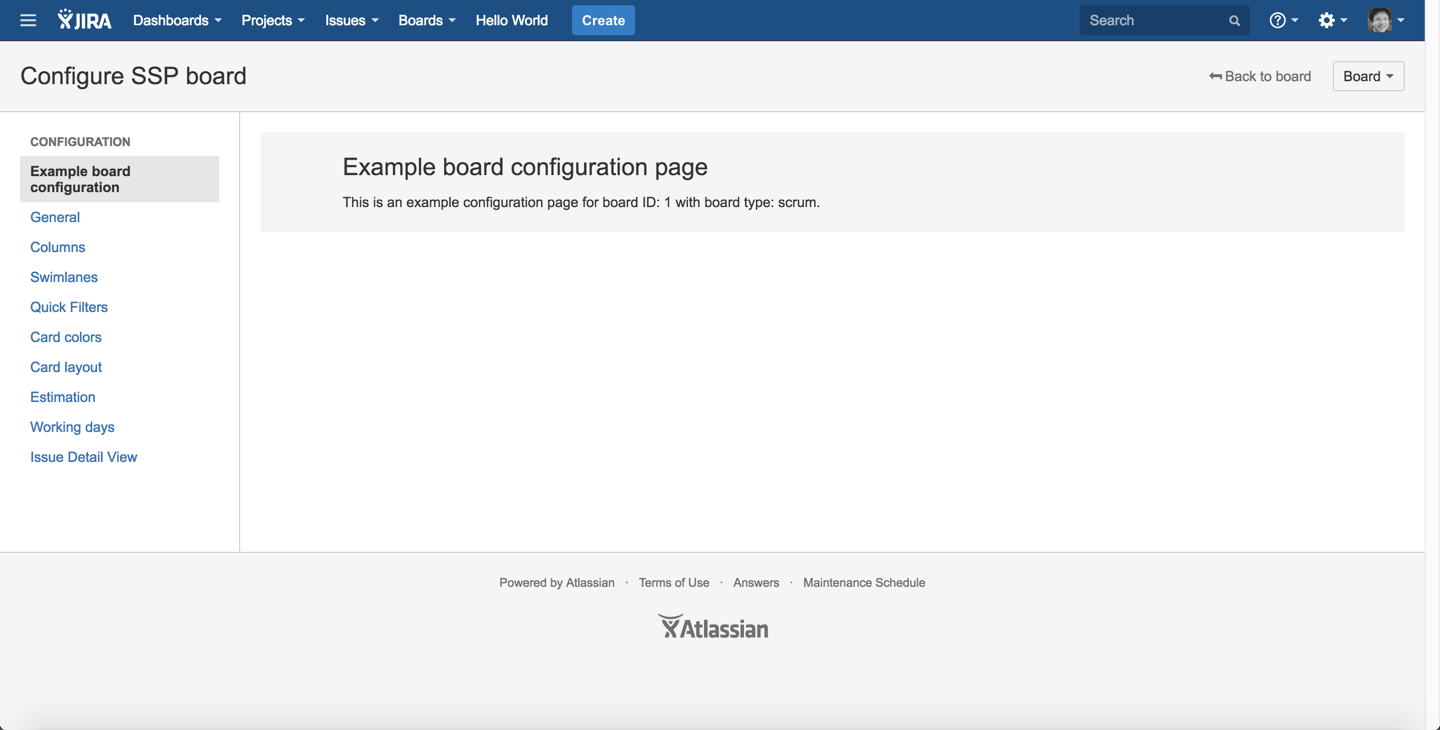Click the search magnifier icon

pyautogui.click(x=1234, y=20)
